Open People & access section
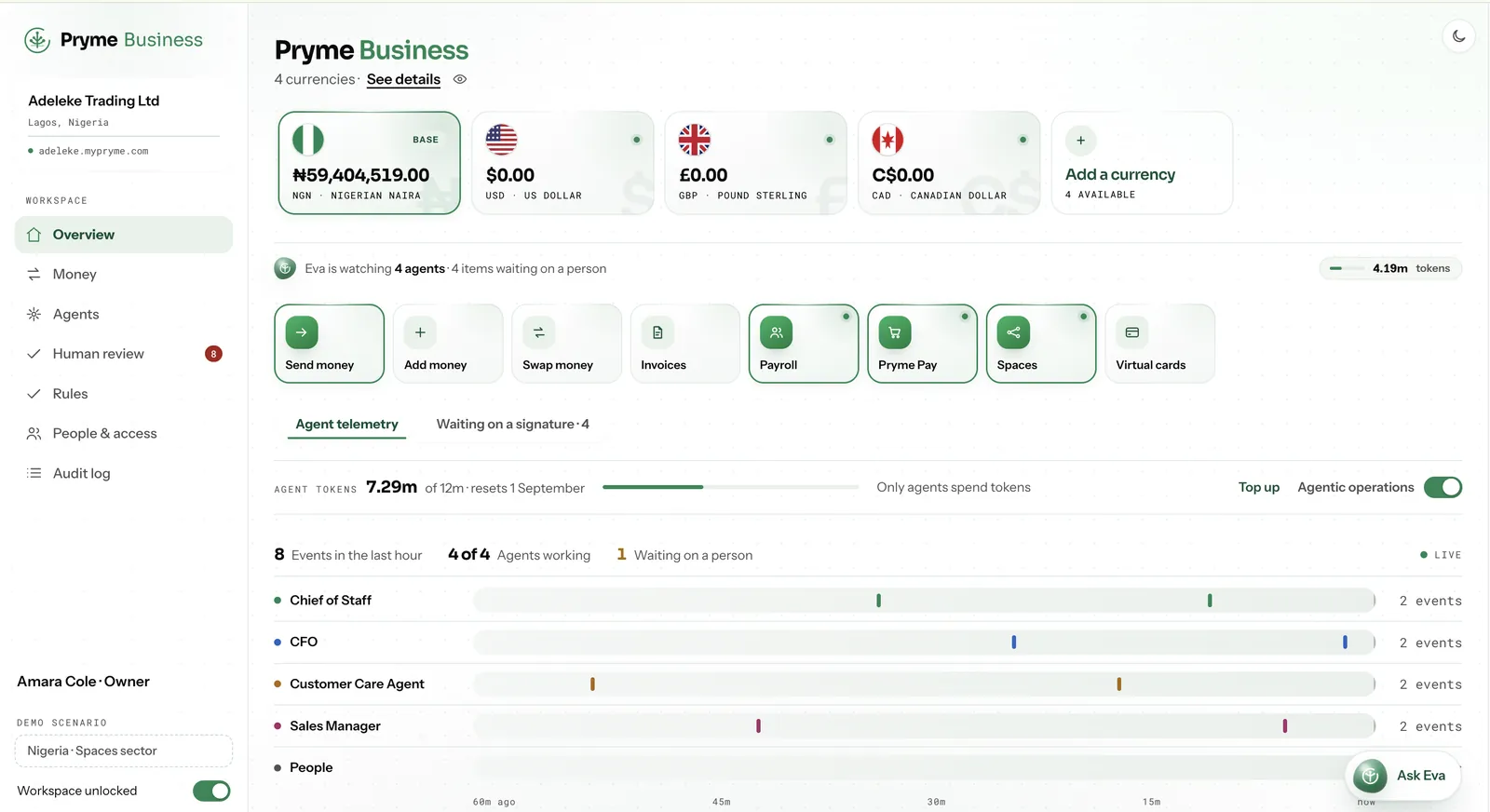The height and width of the screenshot is (812, 1490). coord(124,433)
